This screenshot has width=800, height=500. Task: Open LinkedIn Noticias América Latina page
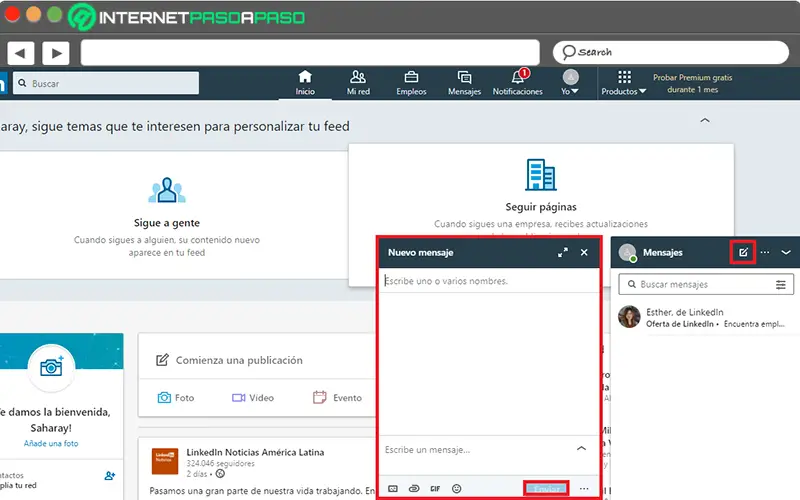click(255, 452)
